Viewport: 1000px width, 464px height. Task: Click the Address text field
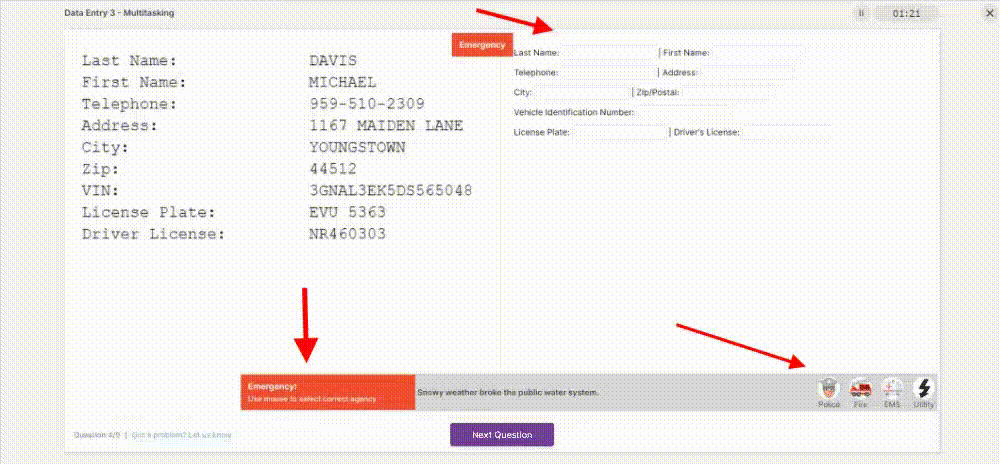pos(745,72)
